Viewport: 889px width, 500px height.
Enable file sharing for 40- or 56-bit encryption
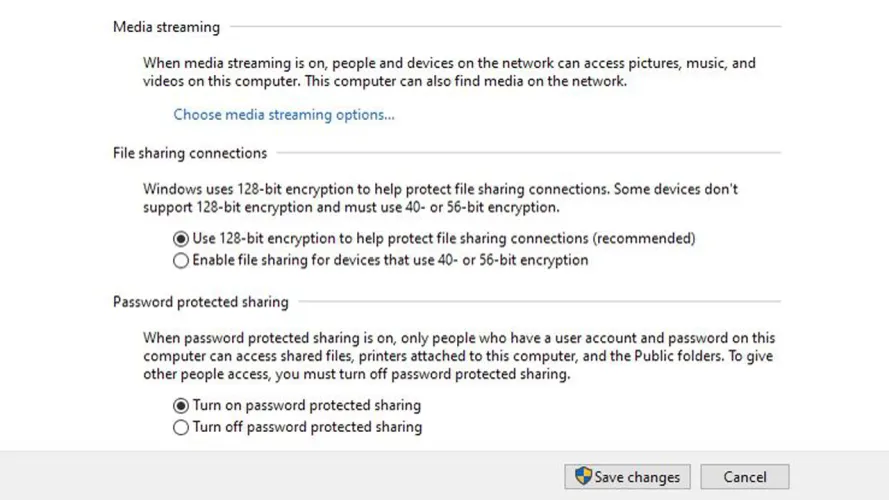pos(180,261)
